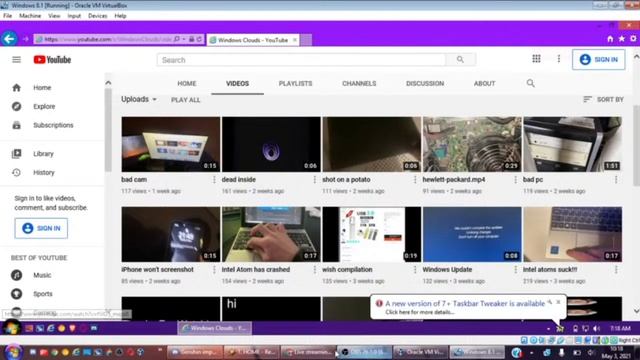Open the bad pc video thumbnail
This screenshot has width=640, height=360.
[x=573, y=144]
